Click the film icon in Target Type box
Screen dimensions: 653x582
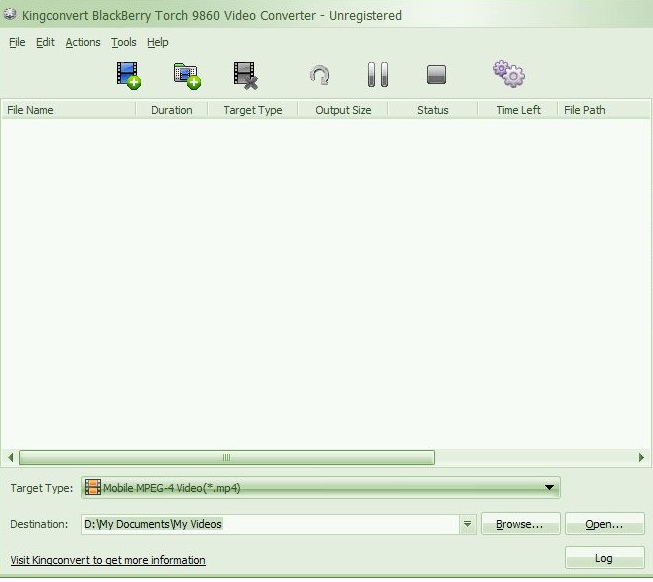[x=92, y=487]
